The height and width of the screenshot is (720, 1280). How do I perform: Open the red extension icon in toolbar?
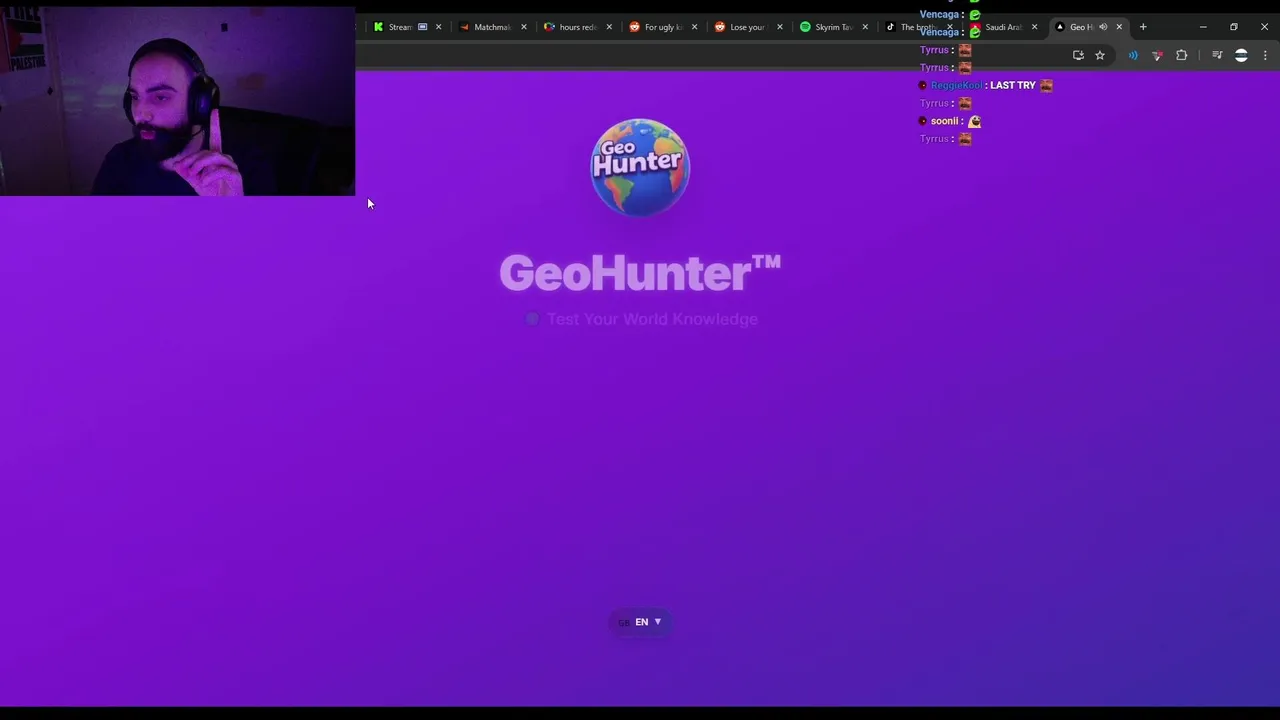tap(1157, 55)
